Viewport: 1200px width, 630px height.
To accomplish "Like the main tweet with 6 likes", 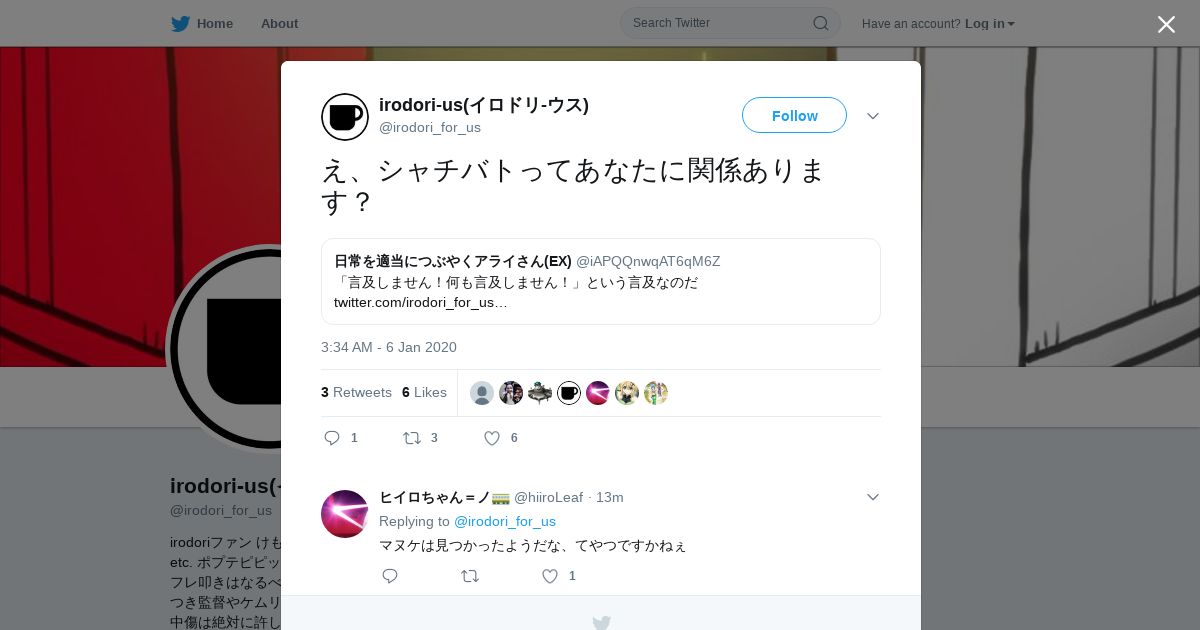I will [x=492, y=438].
